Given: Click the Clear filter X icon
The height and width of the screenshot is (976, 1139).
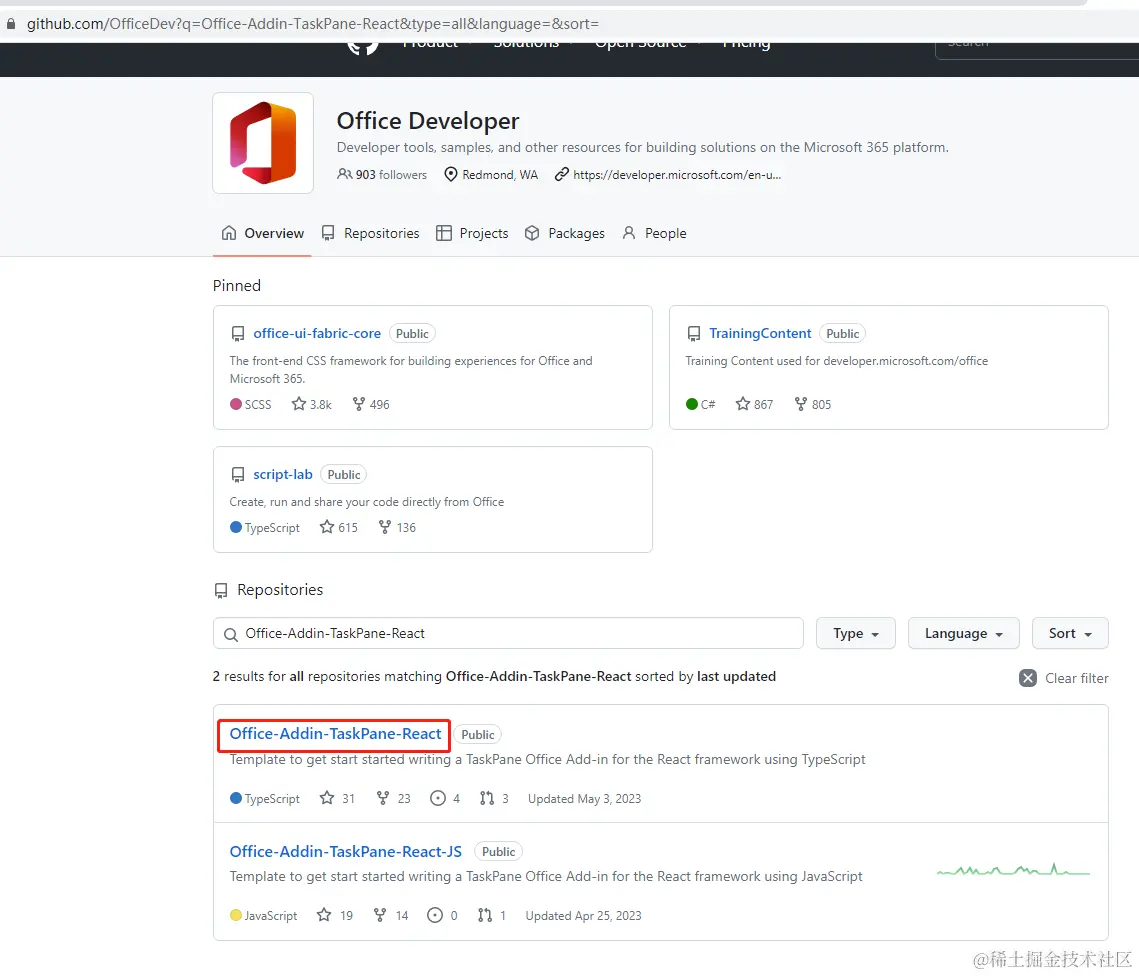Looking at the screenshot, I should (x=1028, y=678).
